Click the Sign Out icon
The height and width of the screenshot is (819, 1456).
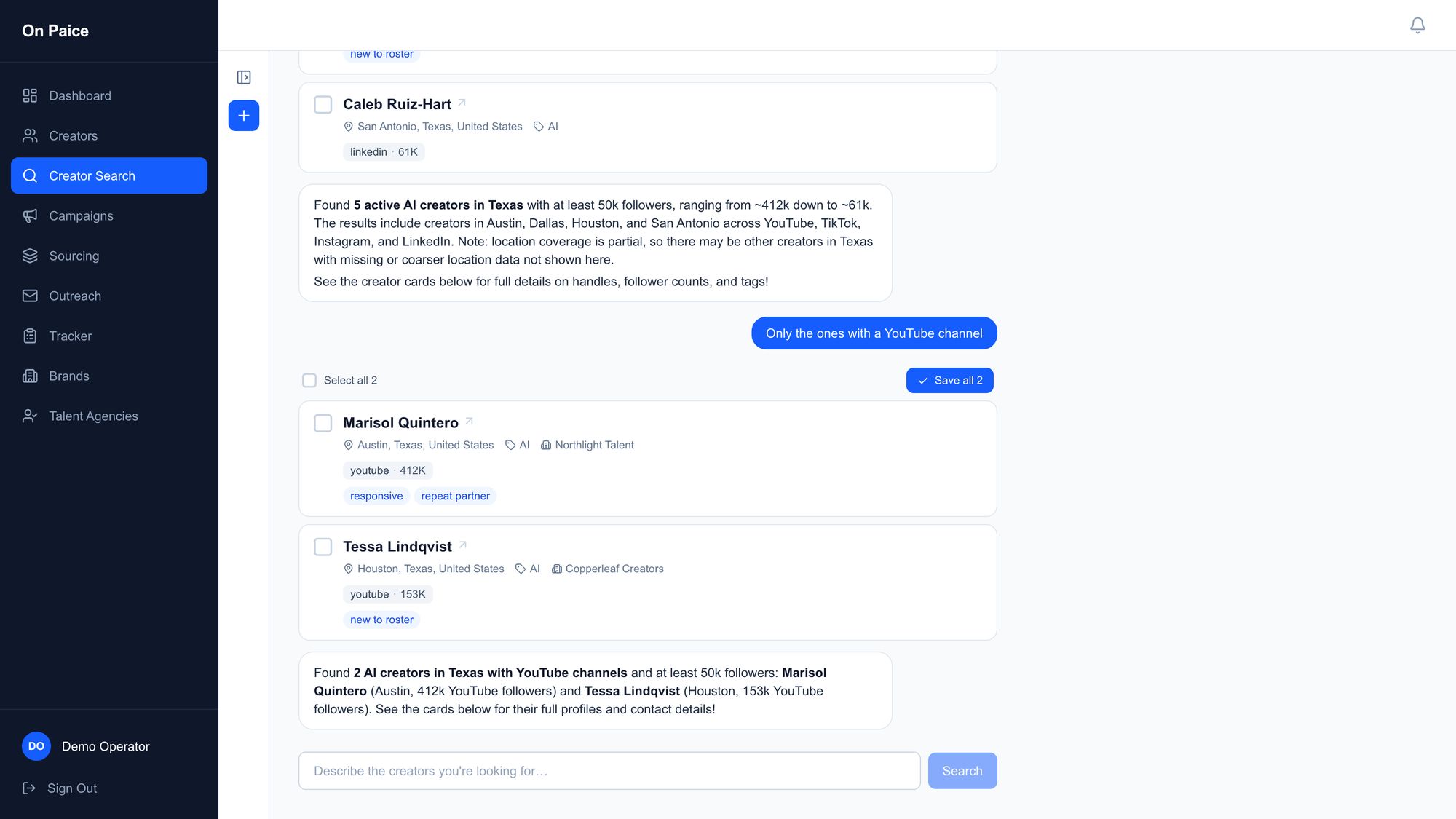(29, 788)
